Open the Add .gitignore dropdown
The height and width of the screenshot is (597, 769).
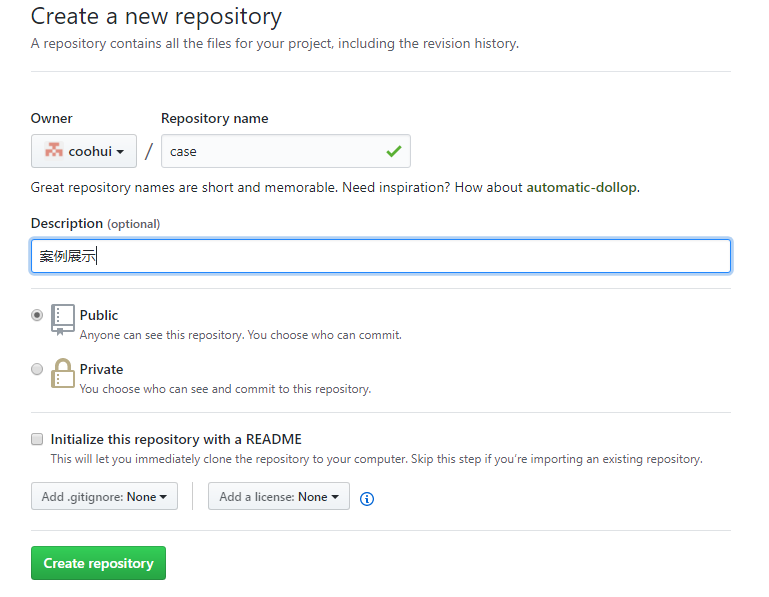point(104,496)
